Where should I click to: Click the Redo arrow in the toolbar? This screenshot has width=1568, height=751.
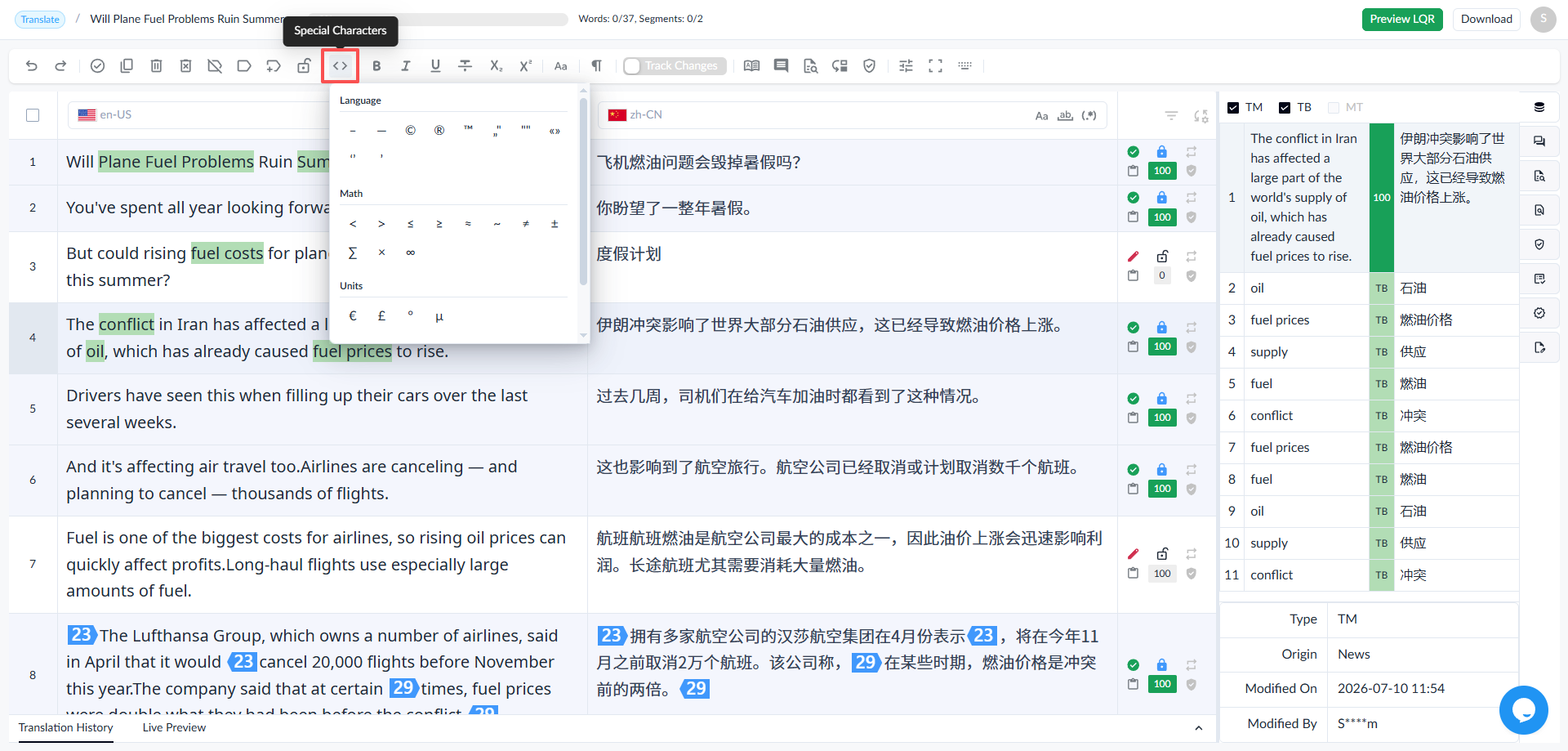tap(60, 66)
